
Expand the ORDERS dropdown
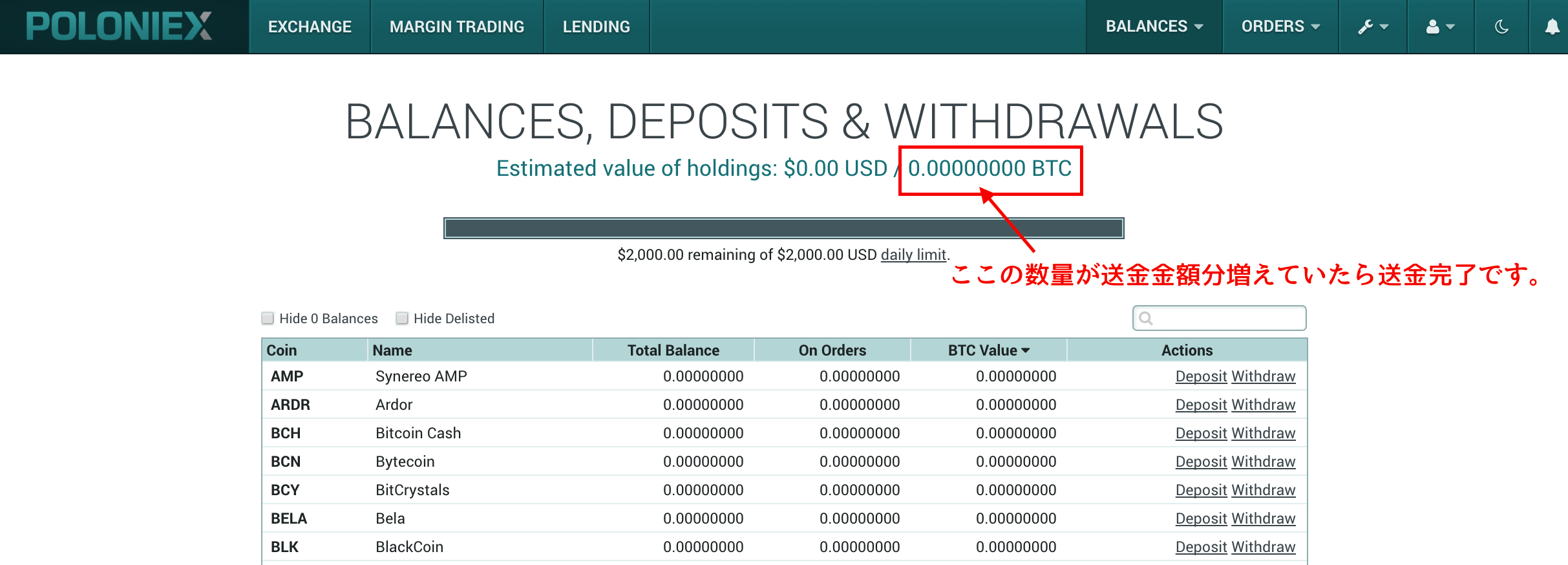point(1280,27)
